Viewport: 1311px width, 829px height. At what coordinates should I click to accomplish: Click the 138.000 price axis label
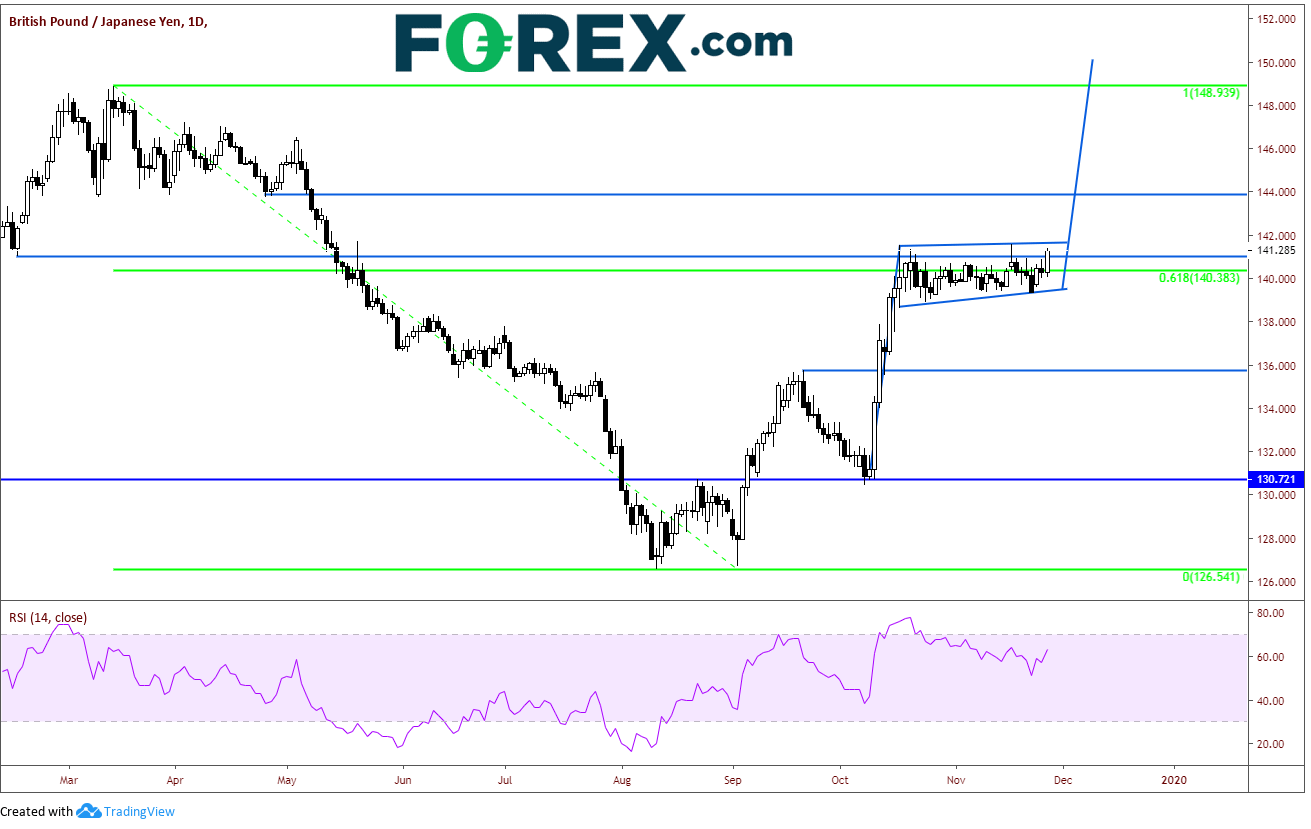[x=1277, y=322]
